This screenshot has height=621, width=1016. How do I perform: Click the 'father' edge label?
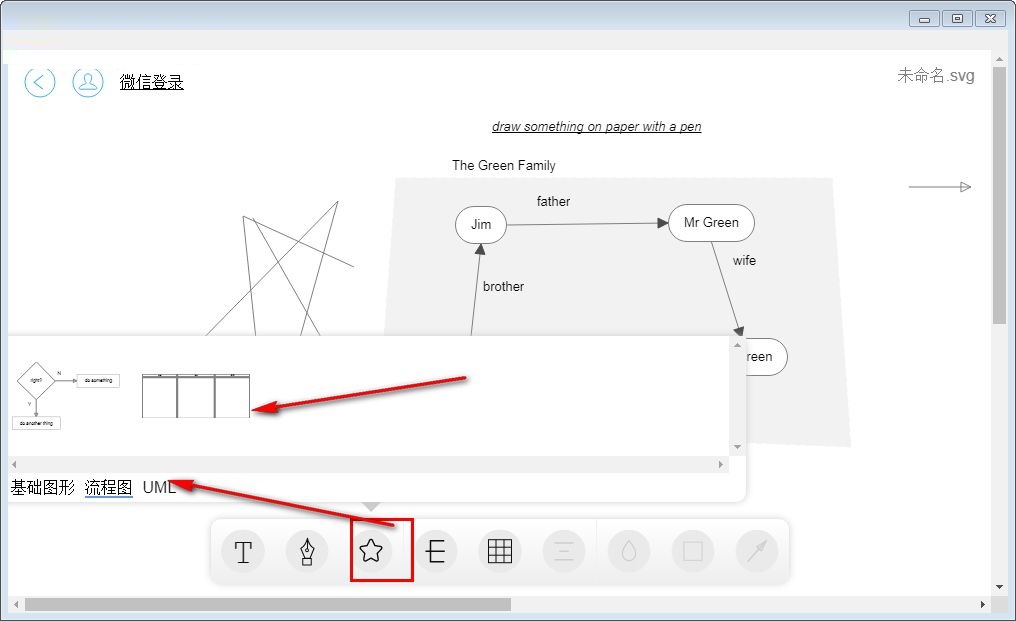[x=553, y=202]
